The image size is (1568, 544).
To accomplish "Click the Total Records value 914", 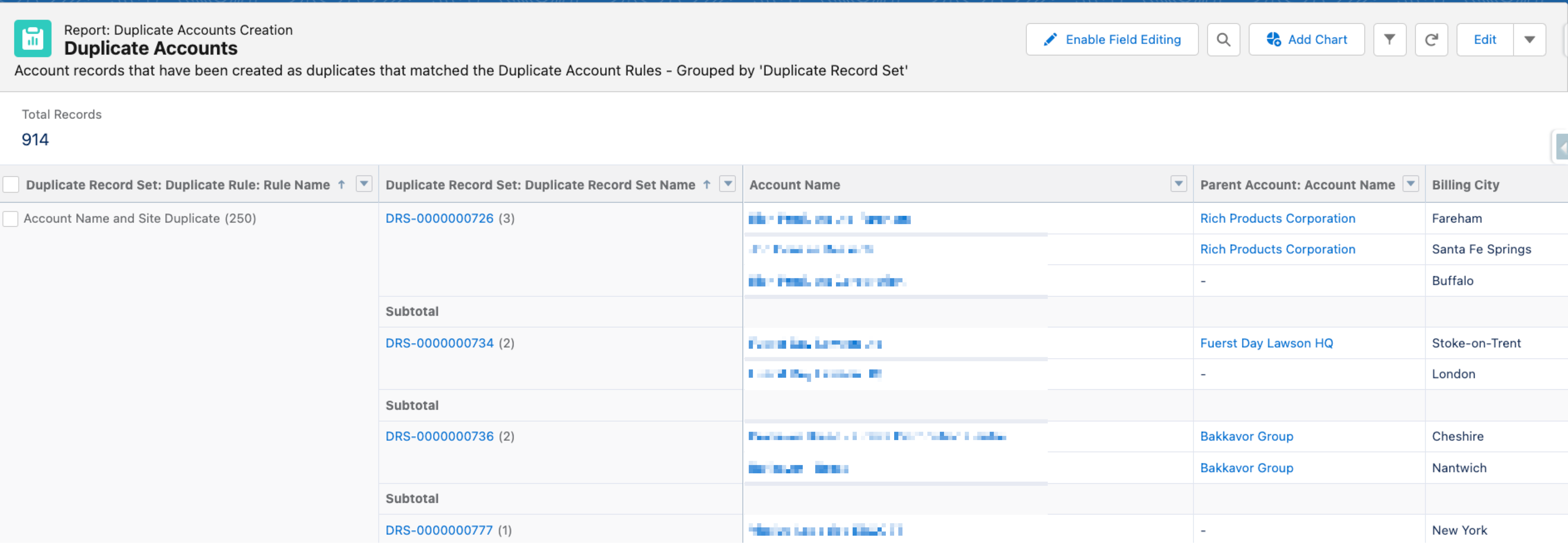I will tap(35, 140).
